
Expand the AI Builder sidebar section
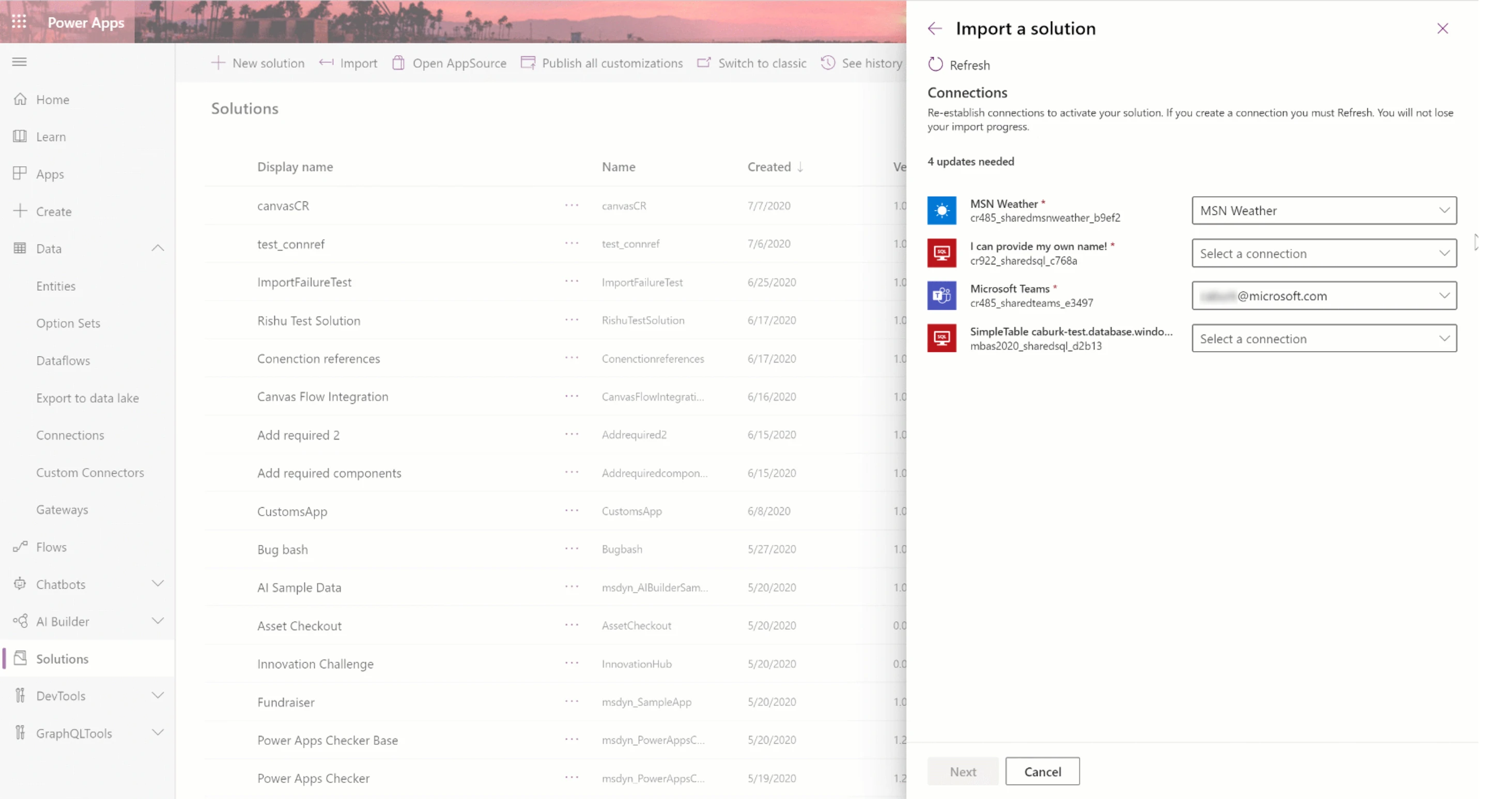157,621
